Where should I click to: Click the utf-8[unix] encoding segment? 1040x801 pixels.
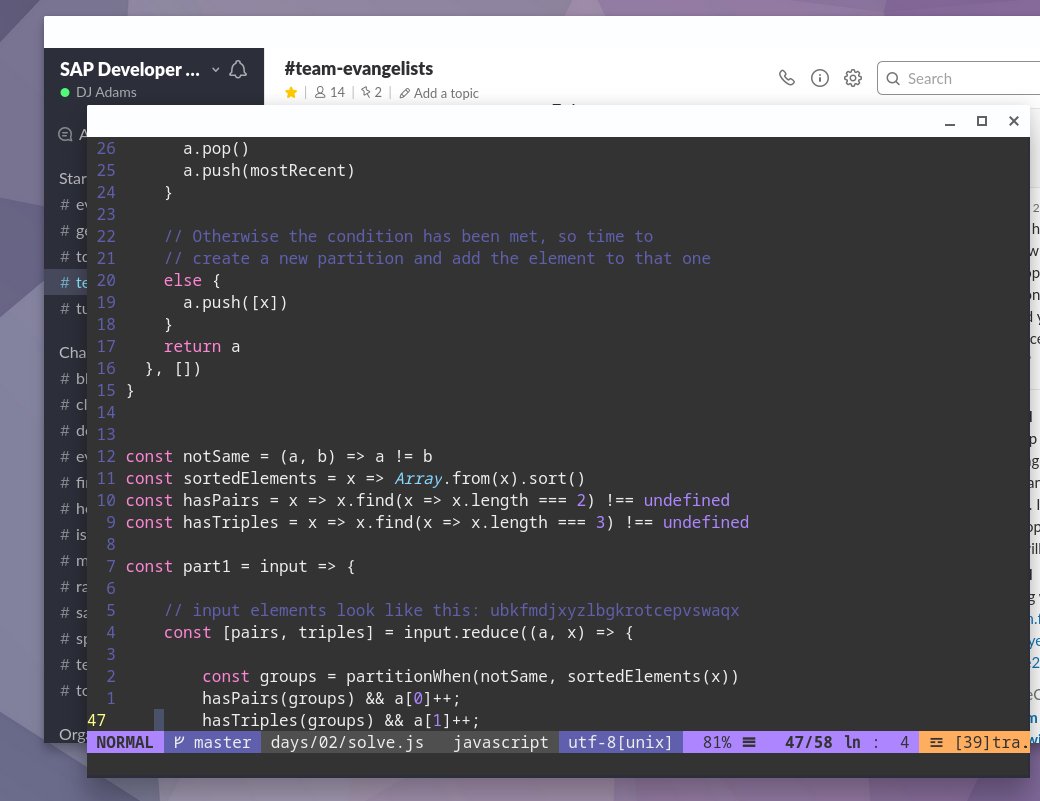(x=621, y=742)
